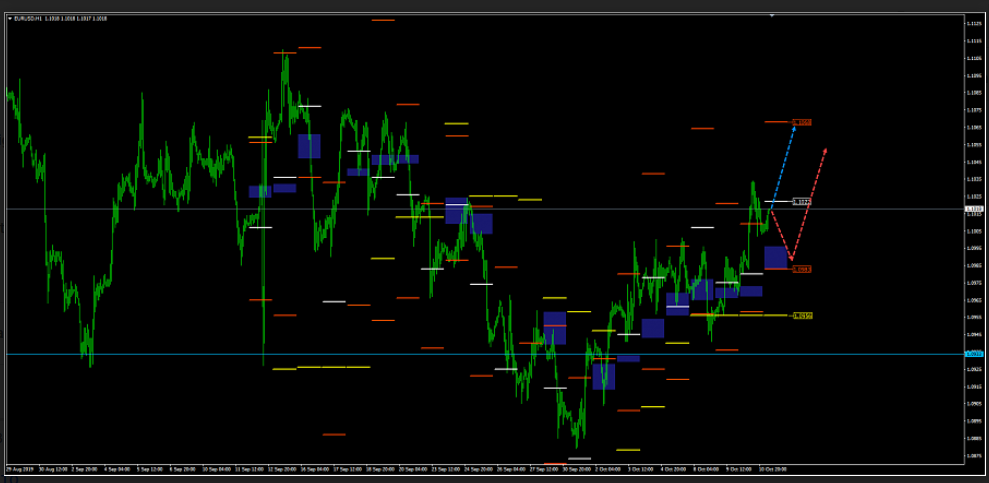Select the blue dashed upward arrow
Viewport: 989px width, 483px height.
click(783, 164)
